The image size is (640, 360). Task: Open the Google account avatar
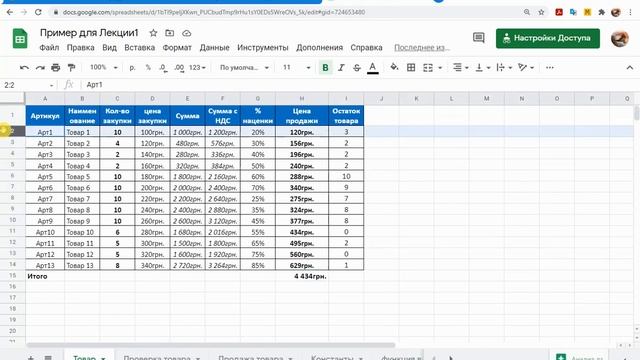click(620, 38)
